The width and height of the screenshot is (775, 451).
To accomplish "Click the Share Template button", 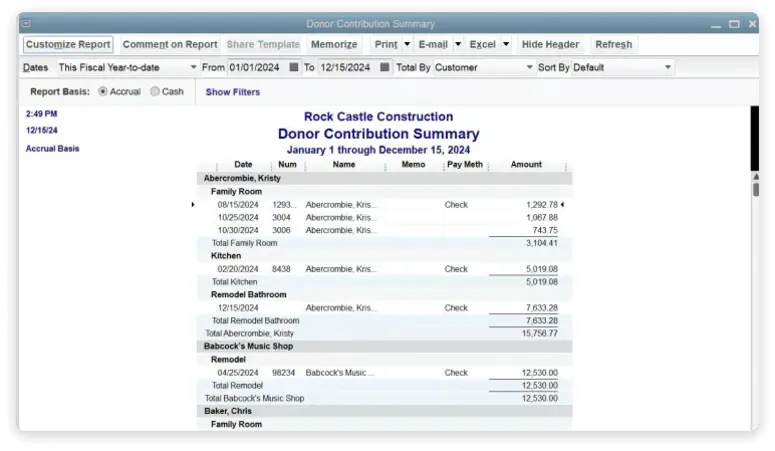I will (263, 45).
